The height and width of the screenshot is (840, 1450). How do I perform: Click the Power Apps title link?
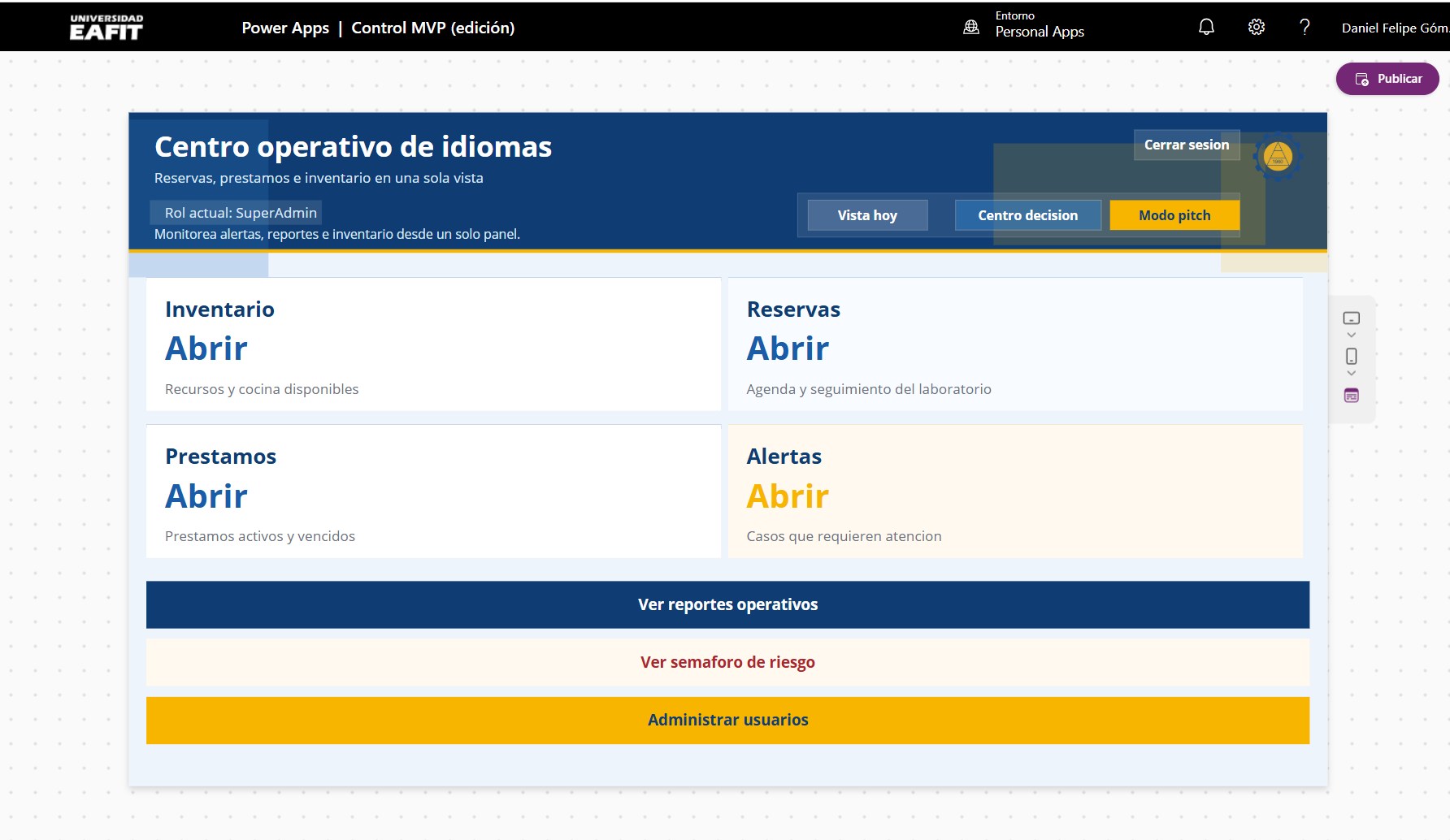coord(285,28)
